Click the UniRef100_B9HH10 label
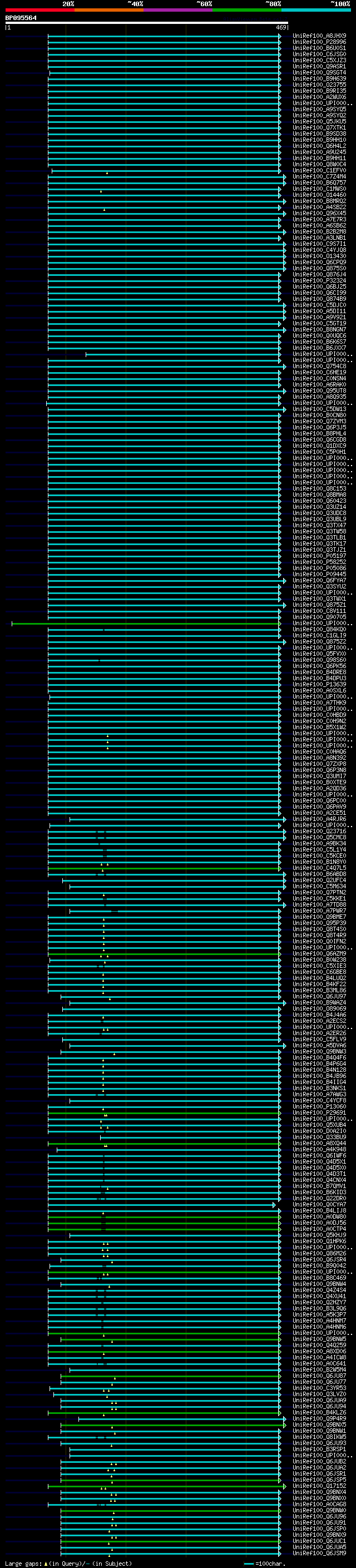The image size is (356, 1568). click(319, 140)
